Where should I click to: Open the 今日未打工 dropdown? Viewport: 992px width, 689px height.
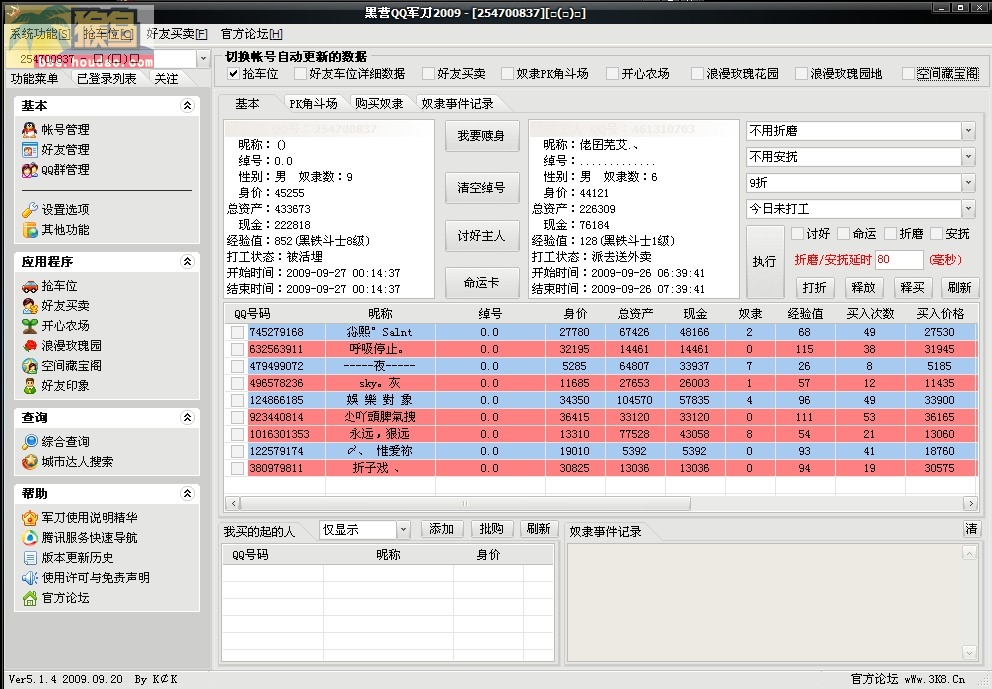coord(968,209)
